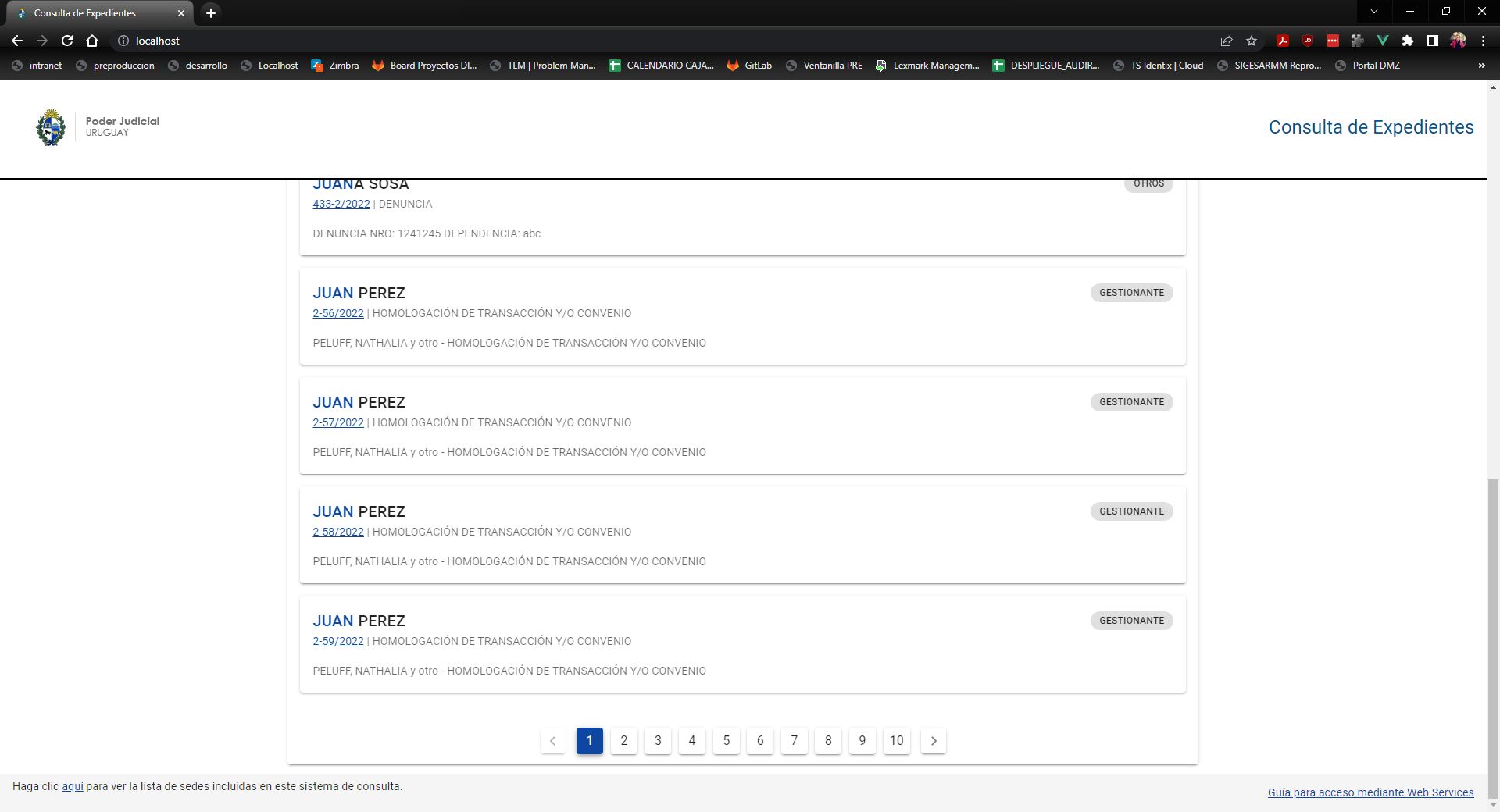Click the share page icon
The height and width of the screenshot is (812, 1500).
tap(1227, 41)
